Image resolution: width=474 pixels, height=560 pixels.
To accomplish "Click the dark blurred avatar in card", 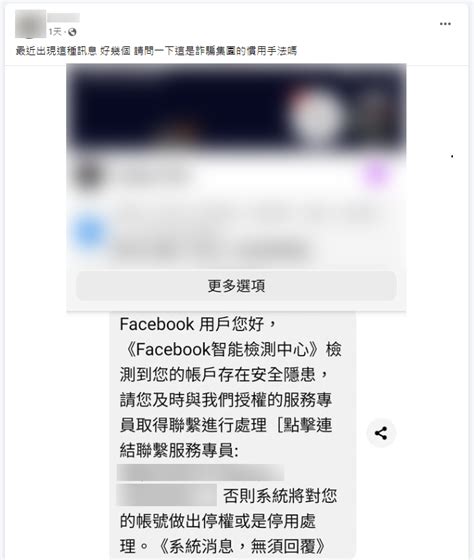I will tap(89, 175).
